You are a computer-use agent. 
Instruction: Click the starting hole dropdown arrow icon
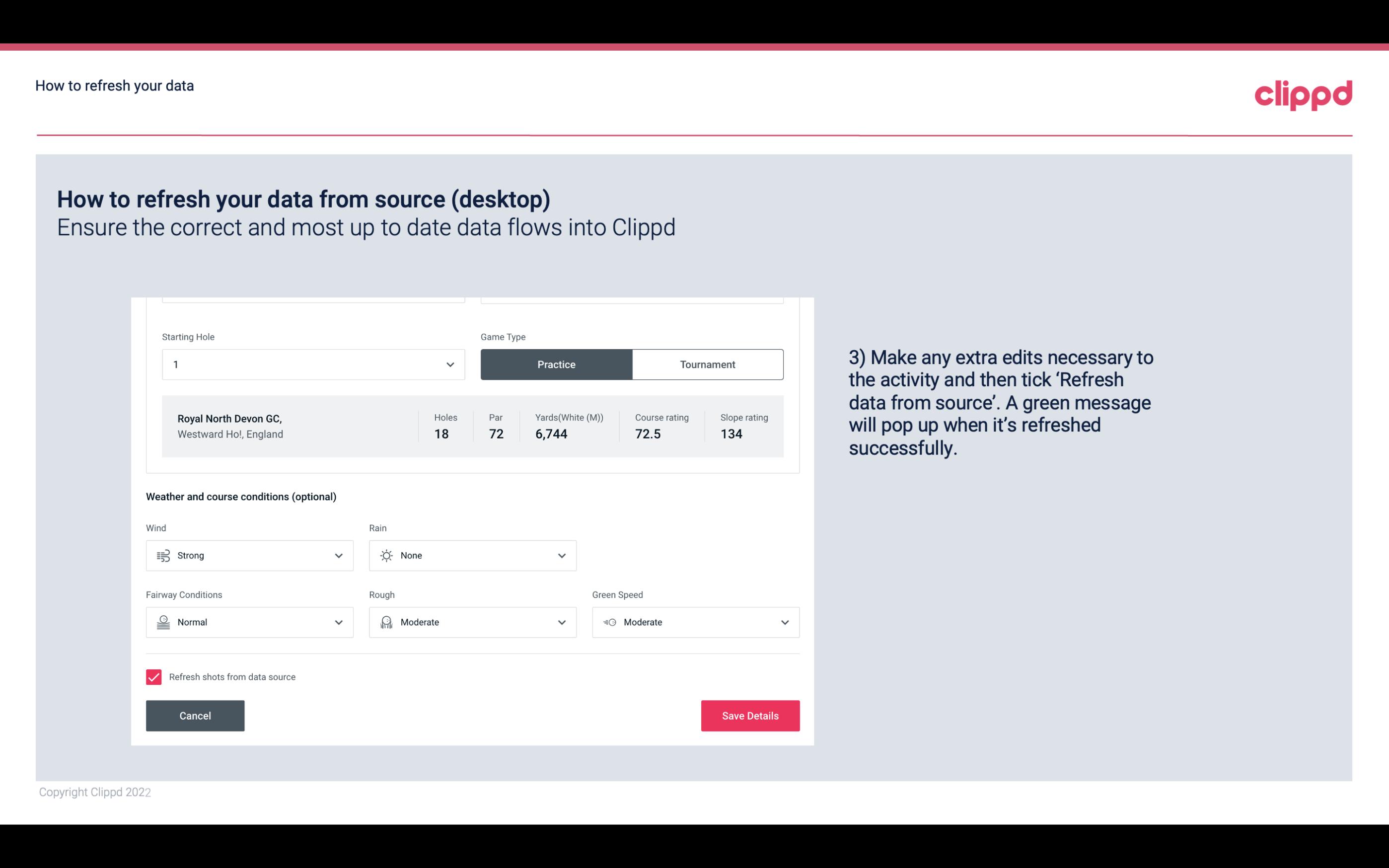coord(449,364)
